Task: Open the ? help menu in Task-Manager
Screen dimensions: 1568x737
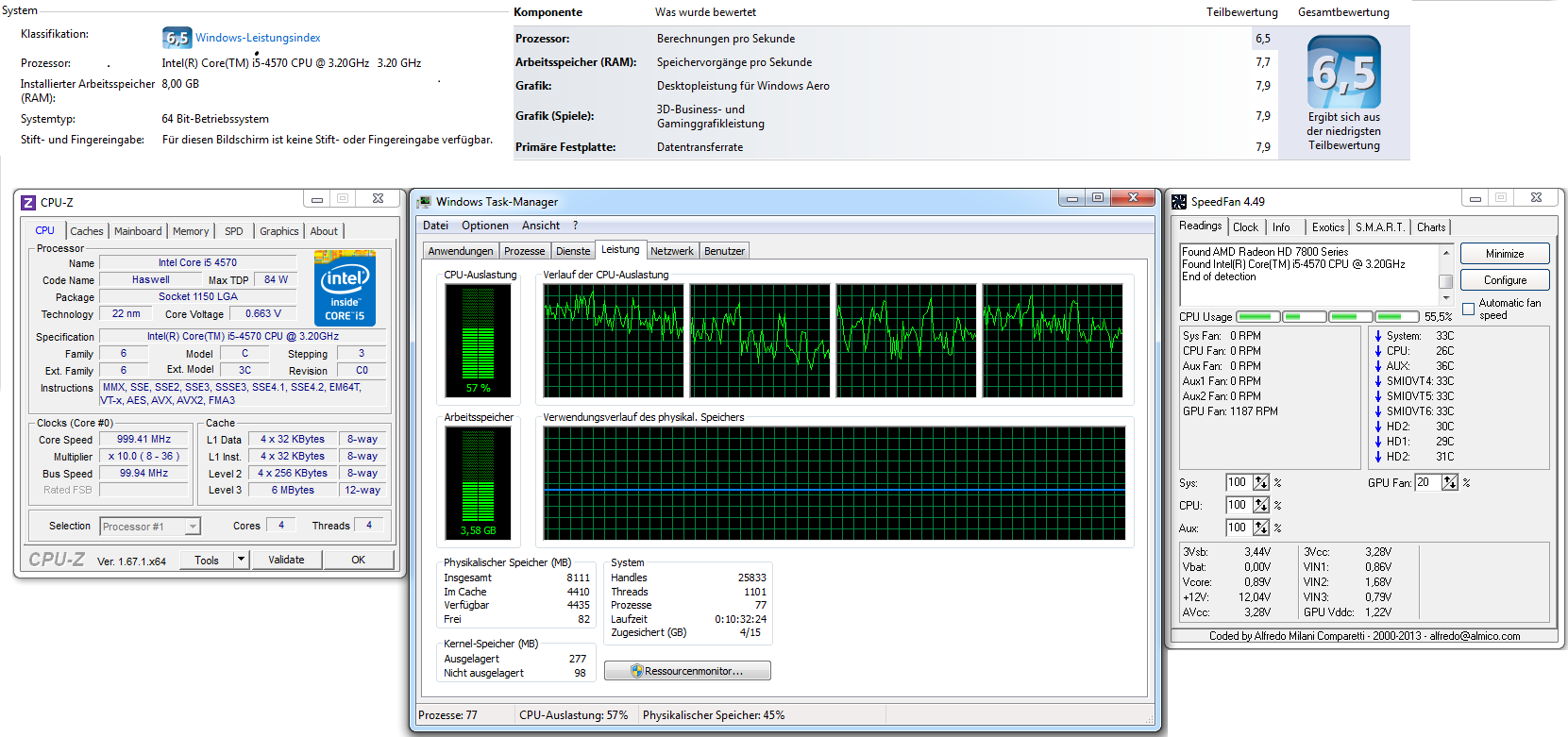Action: 575,226
